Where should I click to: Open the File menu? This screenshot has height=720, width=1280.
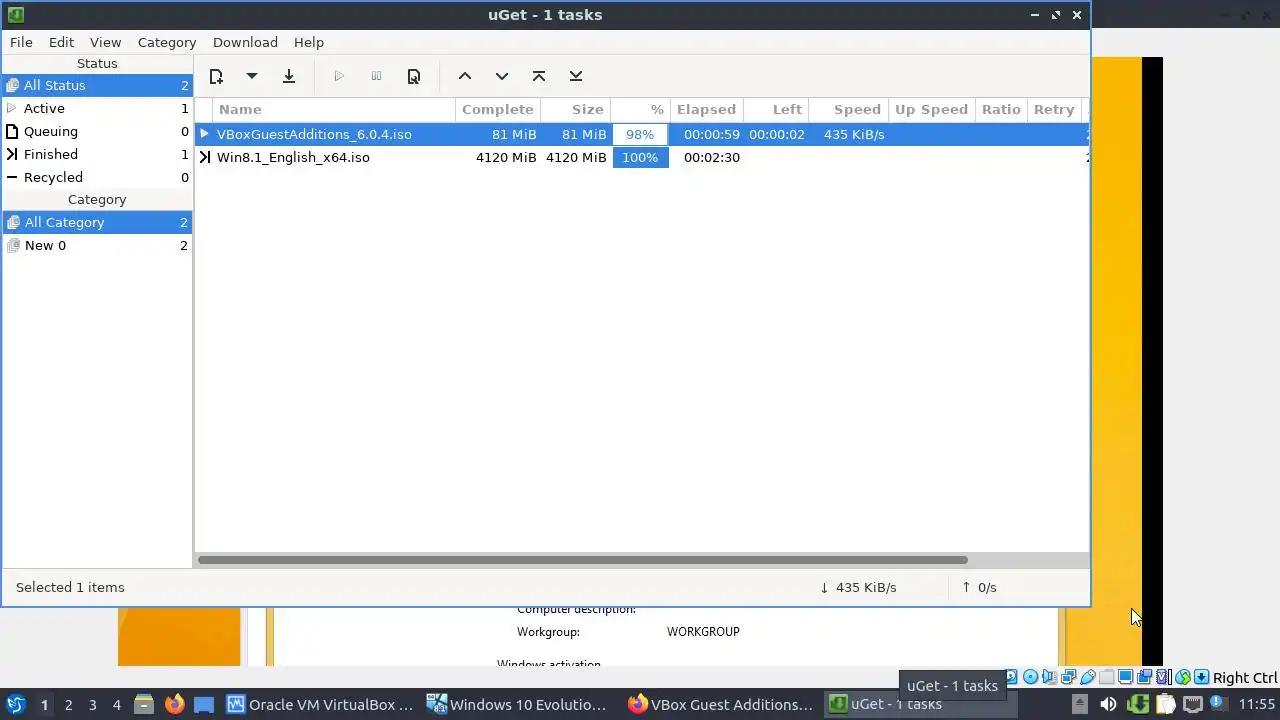point(21,42)
